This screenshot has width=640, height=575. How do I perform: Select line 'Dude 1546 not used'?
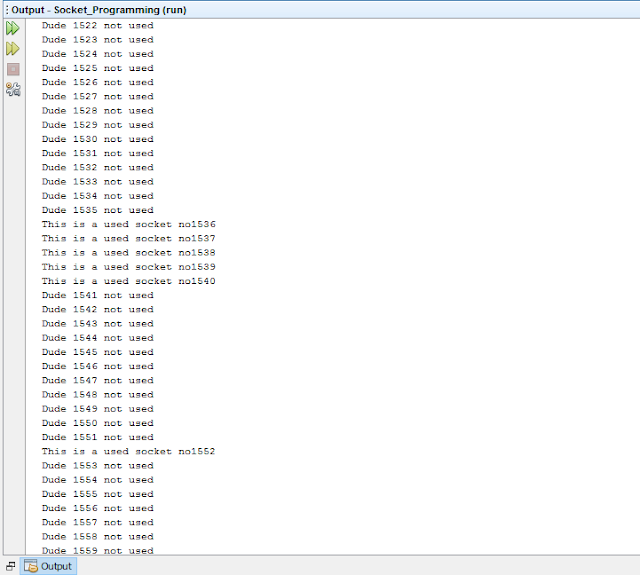(98, 366)
